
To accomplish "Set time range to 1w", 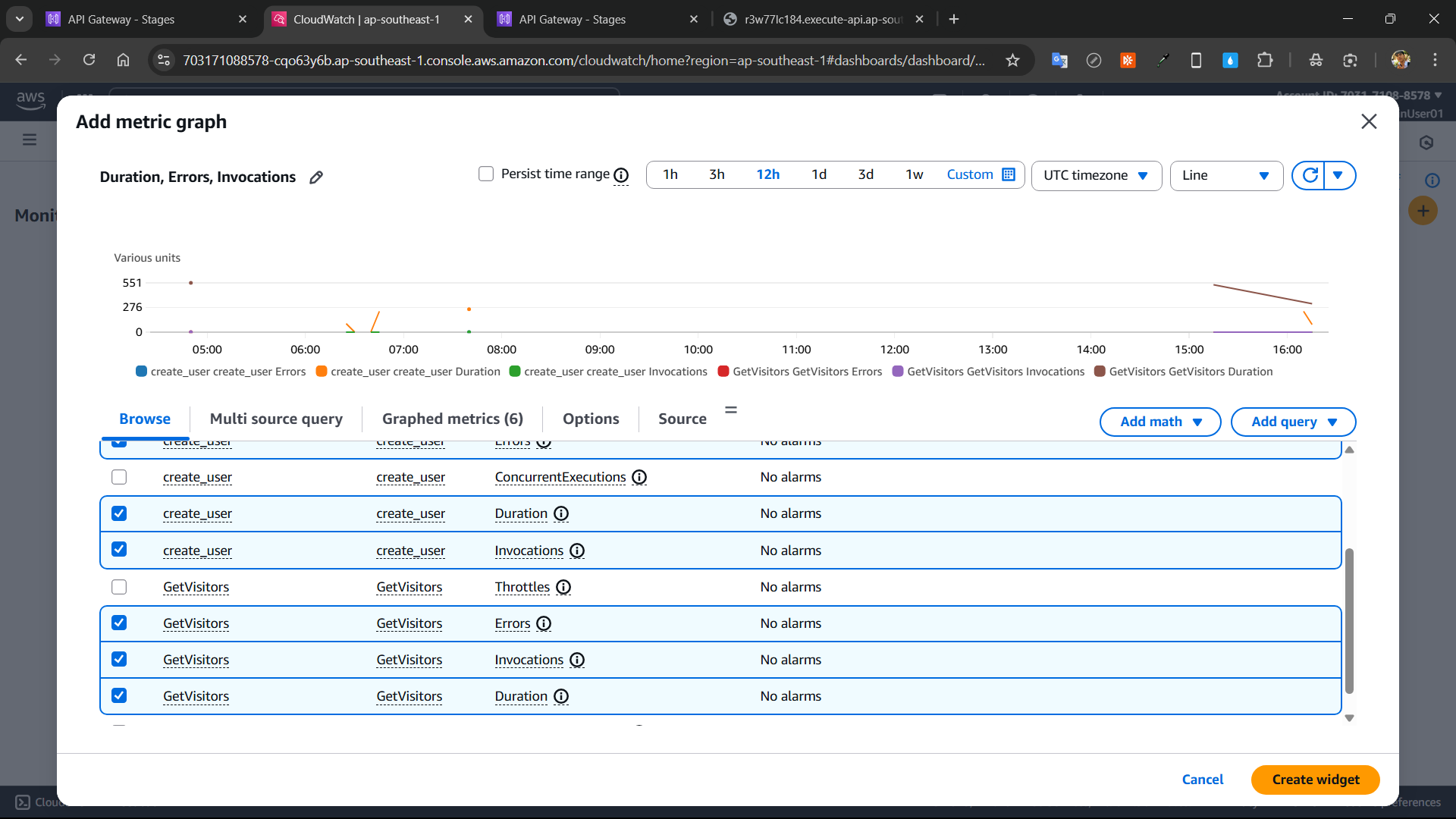I will [x=915, y=175].
